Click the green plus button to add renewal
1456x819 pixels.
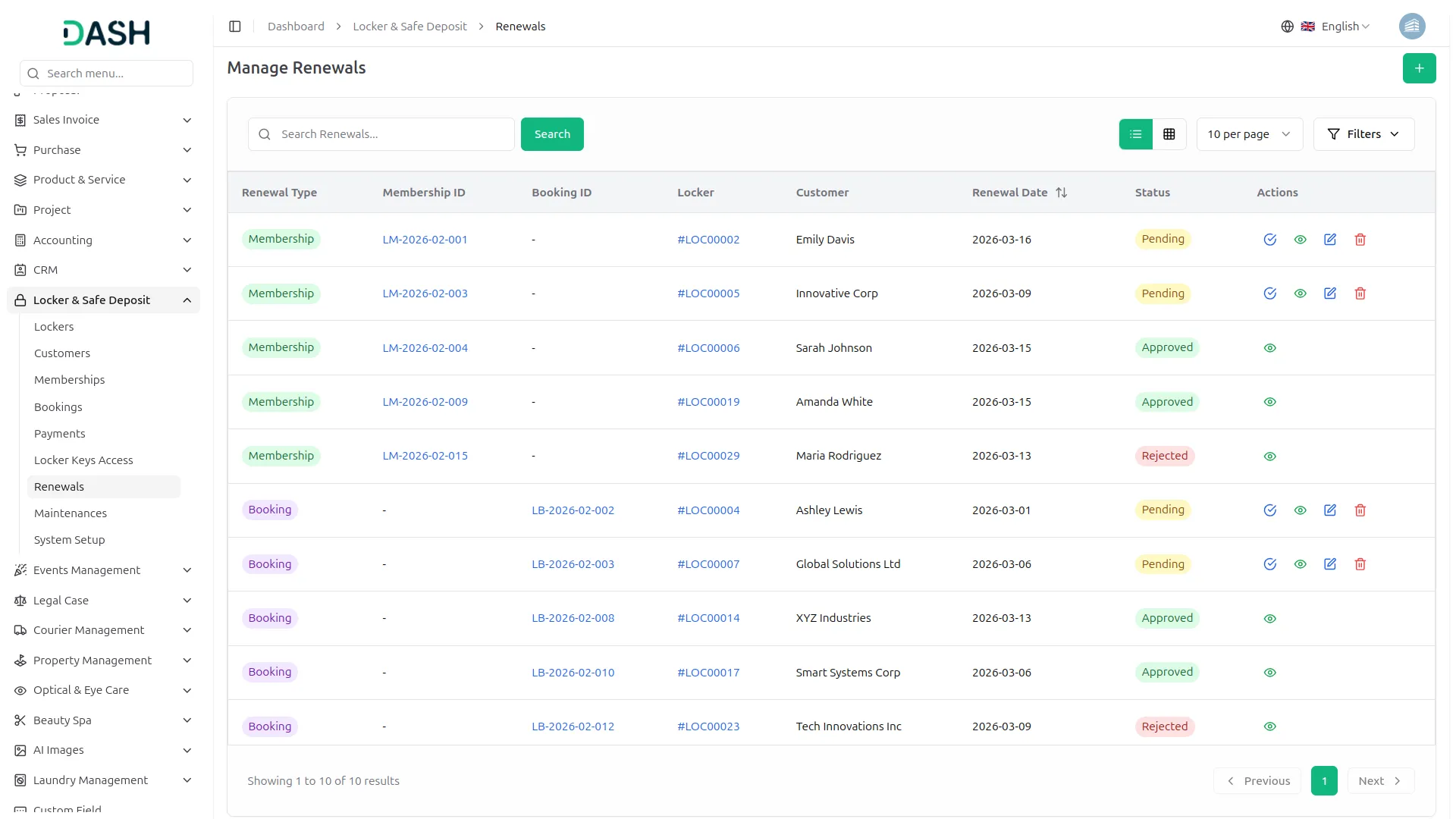(x=1419, y=67)
